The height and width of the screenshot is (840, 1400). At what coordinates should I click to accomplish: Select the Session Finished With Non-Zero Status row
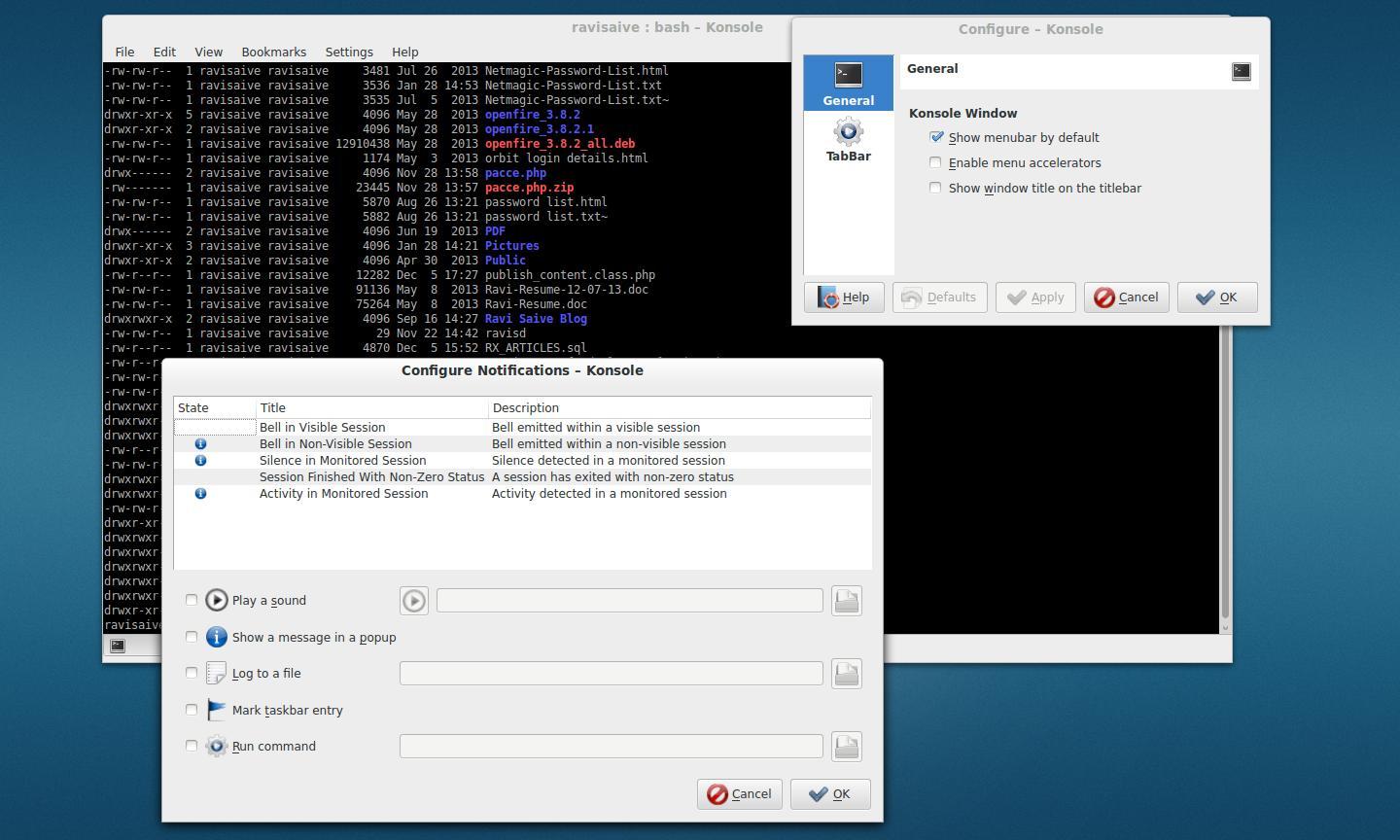(371, 476)
